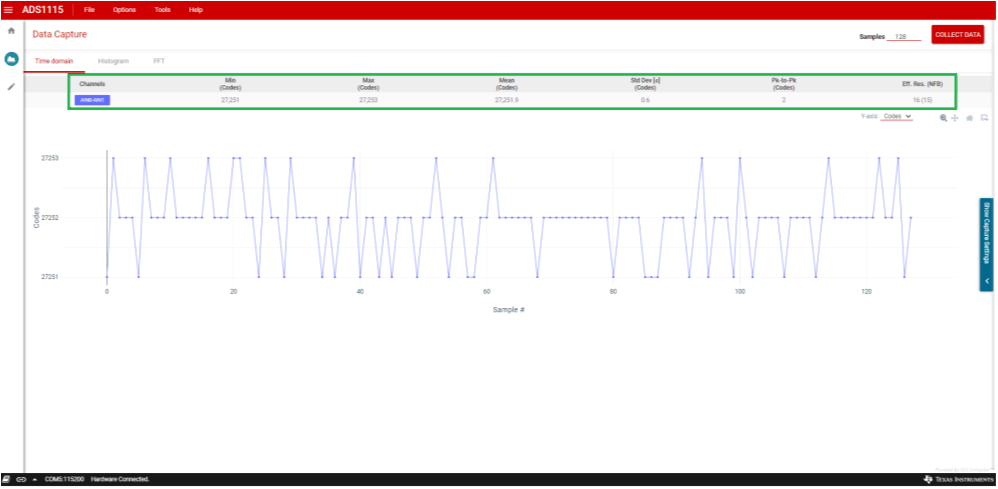Select the plot pan crosshair tool
Image resolution: width=998 pixels, height=489 pixels.
pyautogui.click(x=955, y=118)
